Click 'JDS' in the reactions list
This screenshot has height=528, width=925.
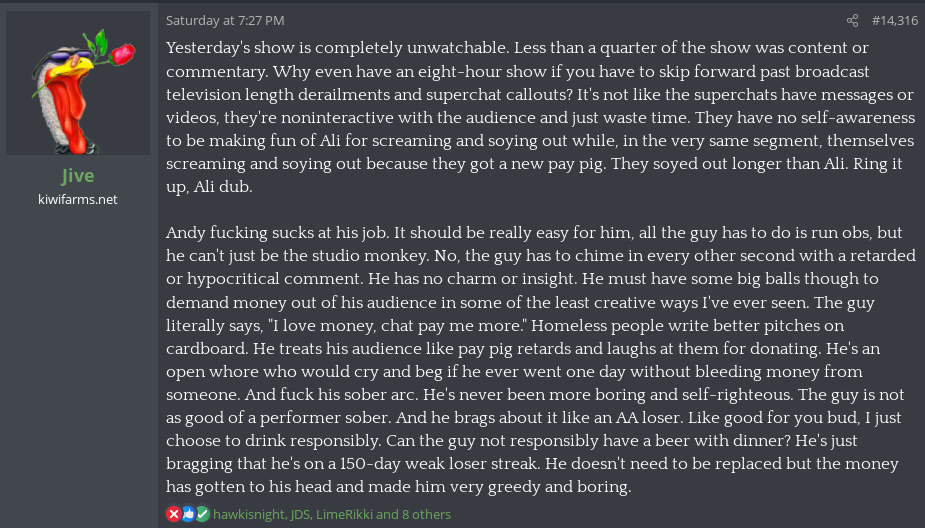(x=300, y=514)
